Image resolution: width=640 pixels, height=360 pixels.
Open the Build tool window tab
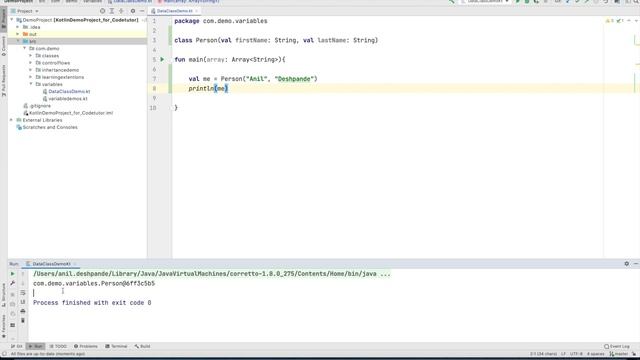(x=142, y=346)
